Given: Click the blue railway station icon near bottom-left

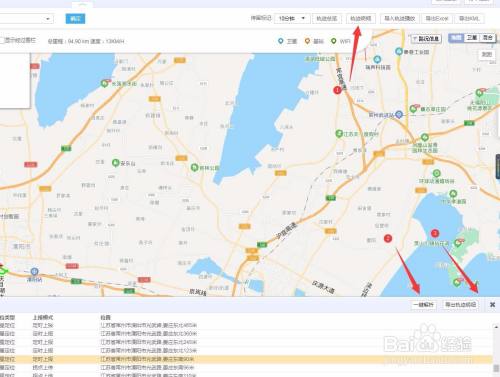Looking at the screenshot, I should point(34,271).
